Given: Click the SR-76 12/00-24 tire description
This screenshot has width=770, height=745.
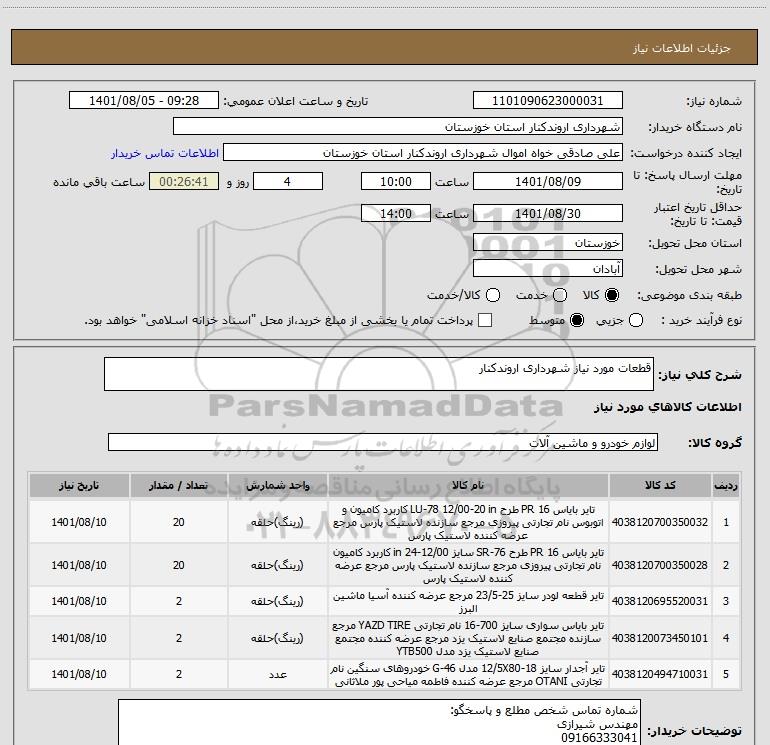Looking at the screenshot, I should [468, 565].
